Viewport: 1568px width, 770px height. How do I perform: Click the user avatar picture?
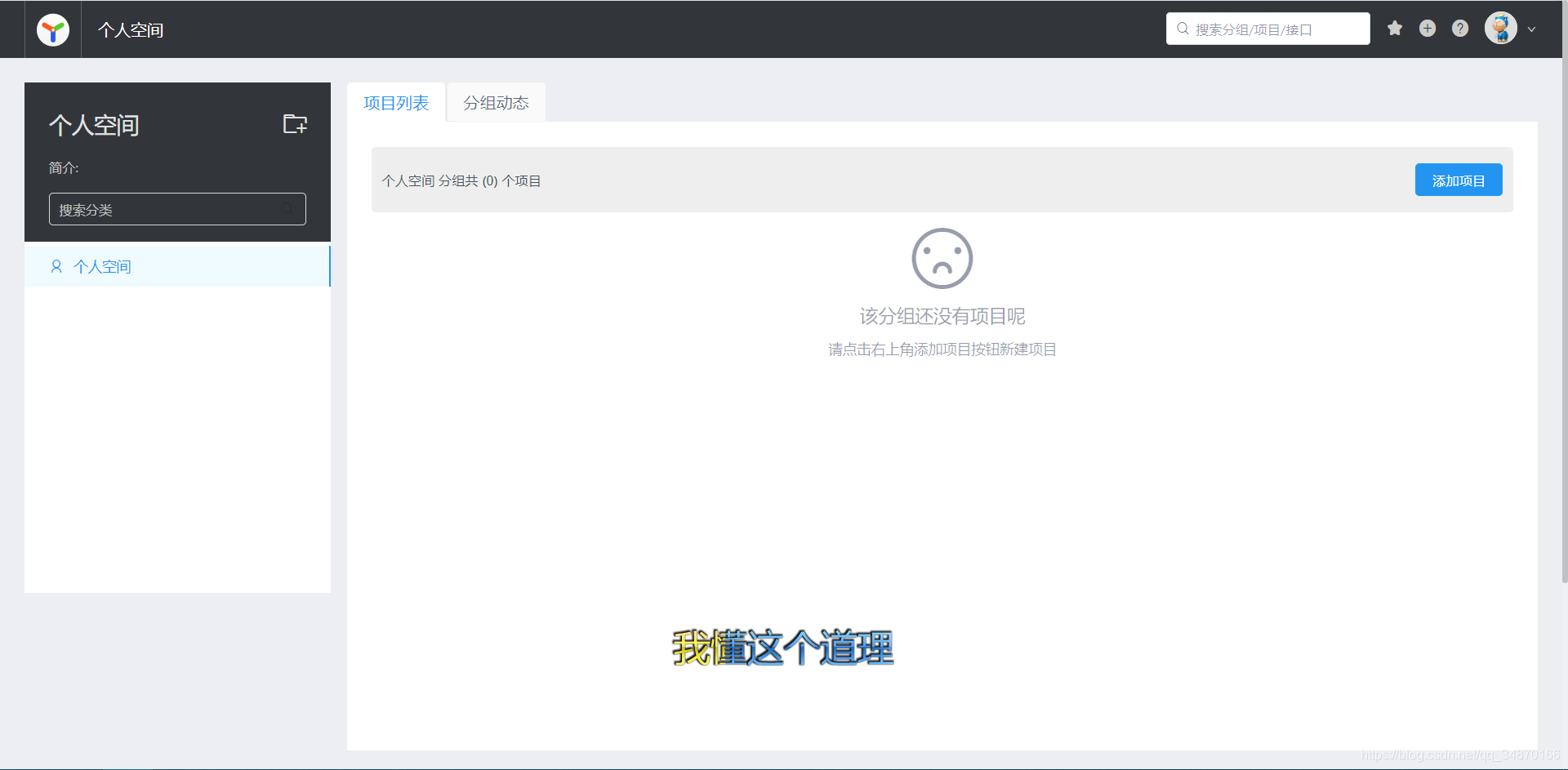[x=1501, y=29]
